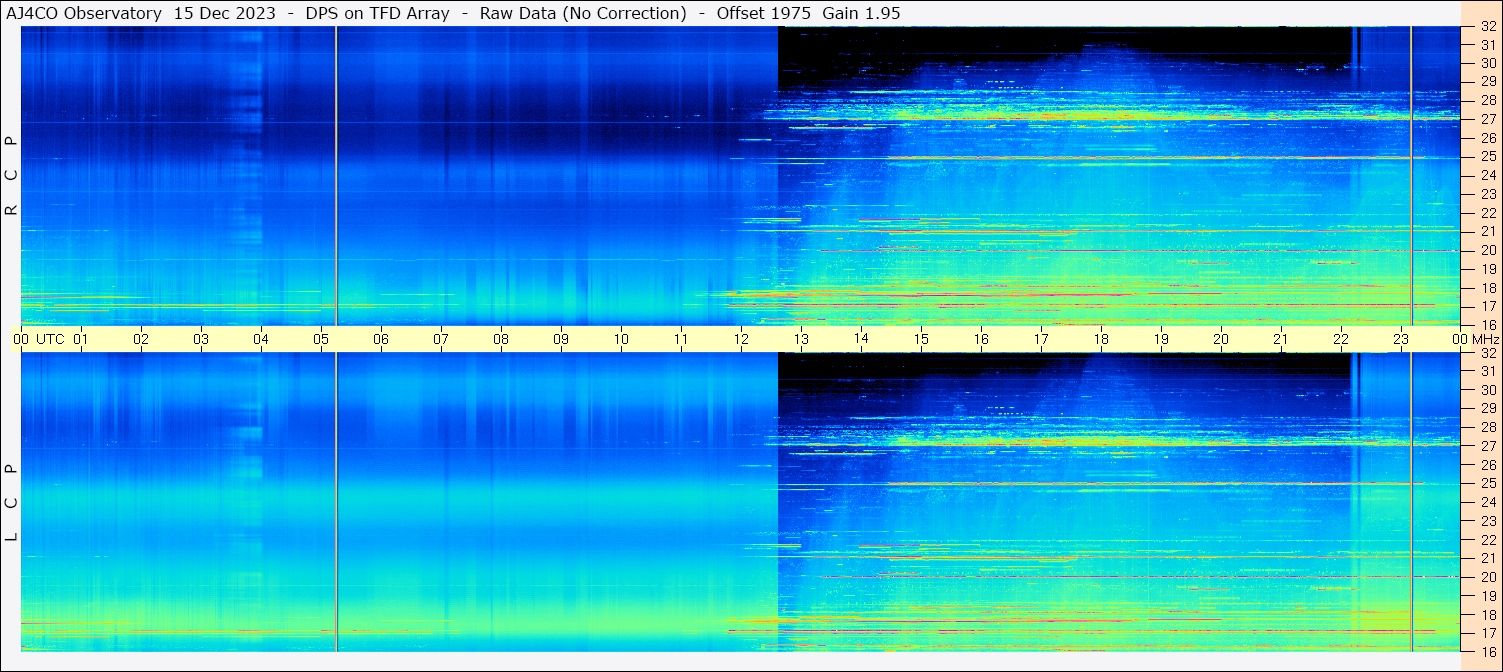
Task: Click 'Raw Data (No Correction)' label
Action: coord(583,13)
